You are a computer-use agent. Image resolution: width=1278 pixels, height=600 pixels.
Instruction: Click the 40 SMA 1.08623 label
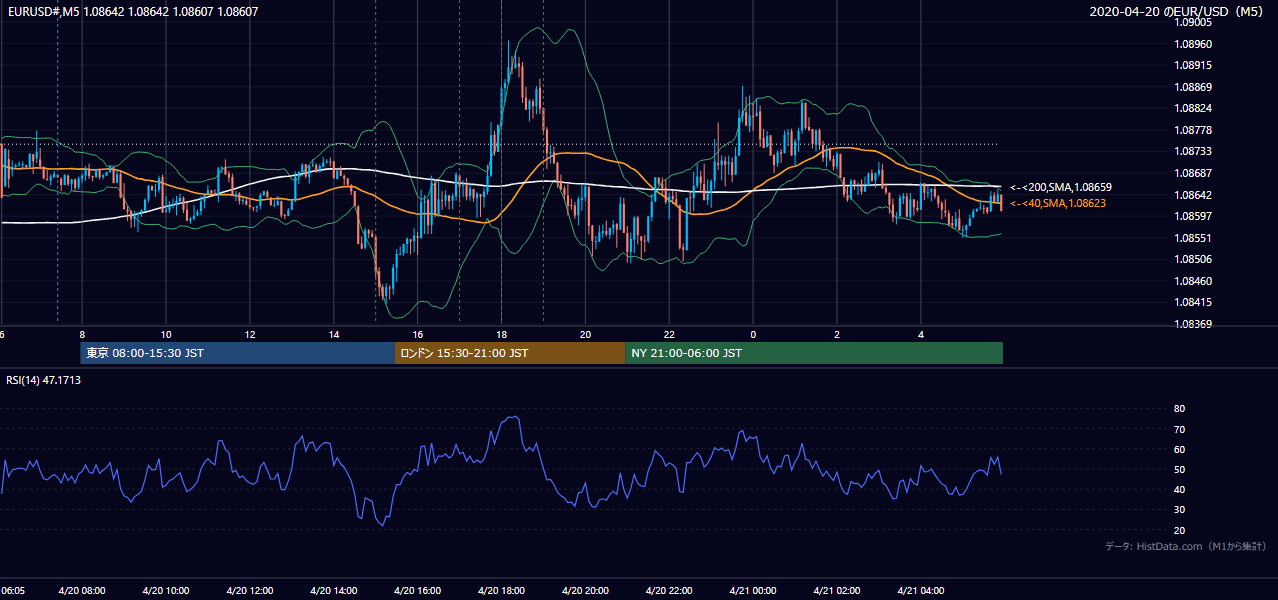click(x=1058, y=203)
